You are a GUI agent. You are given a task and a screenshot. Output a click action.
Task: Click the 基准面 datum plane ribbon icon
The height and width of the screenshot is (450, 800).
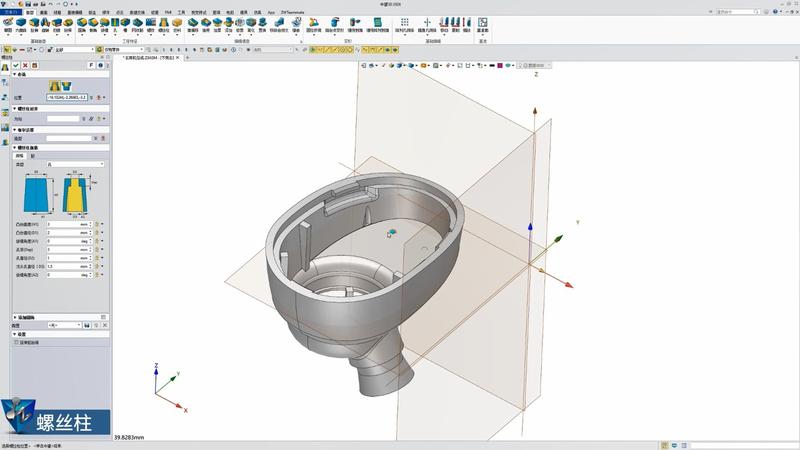tap(482, 22)
